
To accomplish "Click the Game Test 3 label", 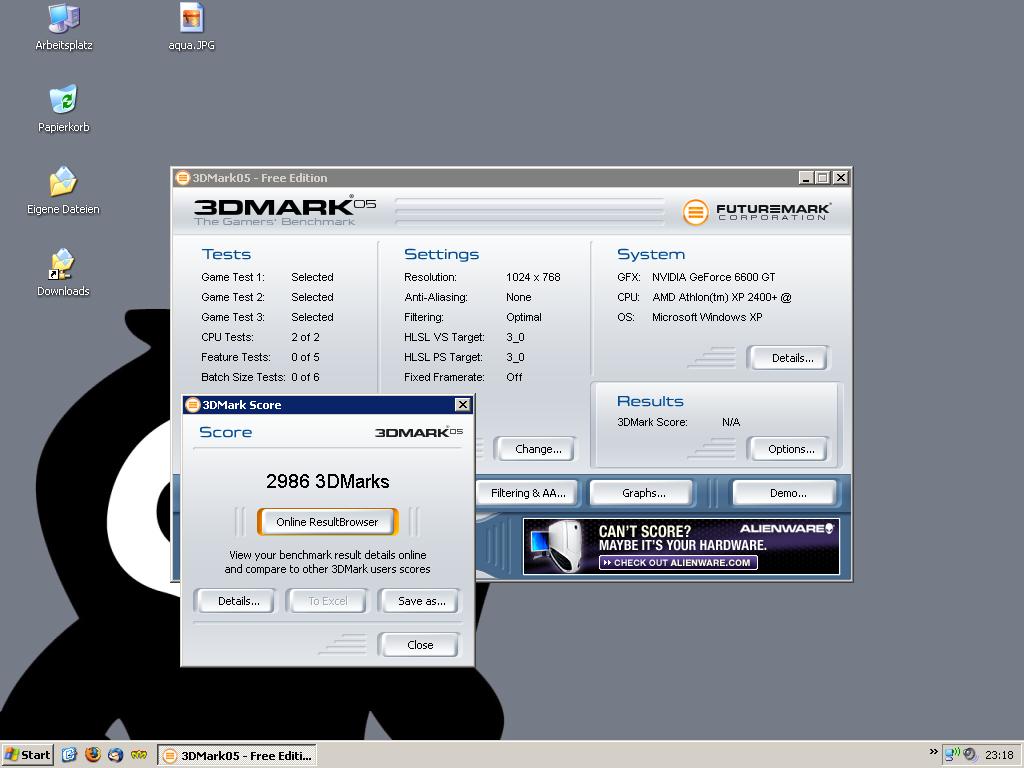I will coord(233,317).
